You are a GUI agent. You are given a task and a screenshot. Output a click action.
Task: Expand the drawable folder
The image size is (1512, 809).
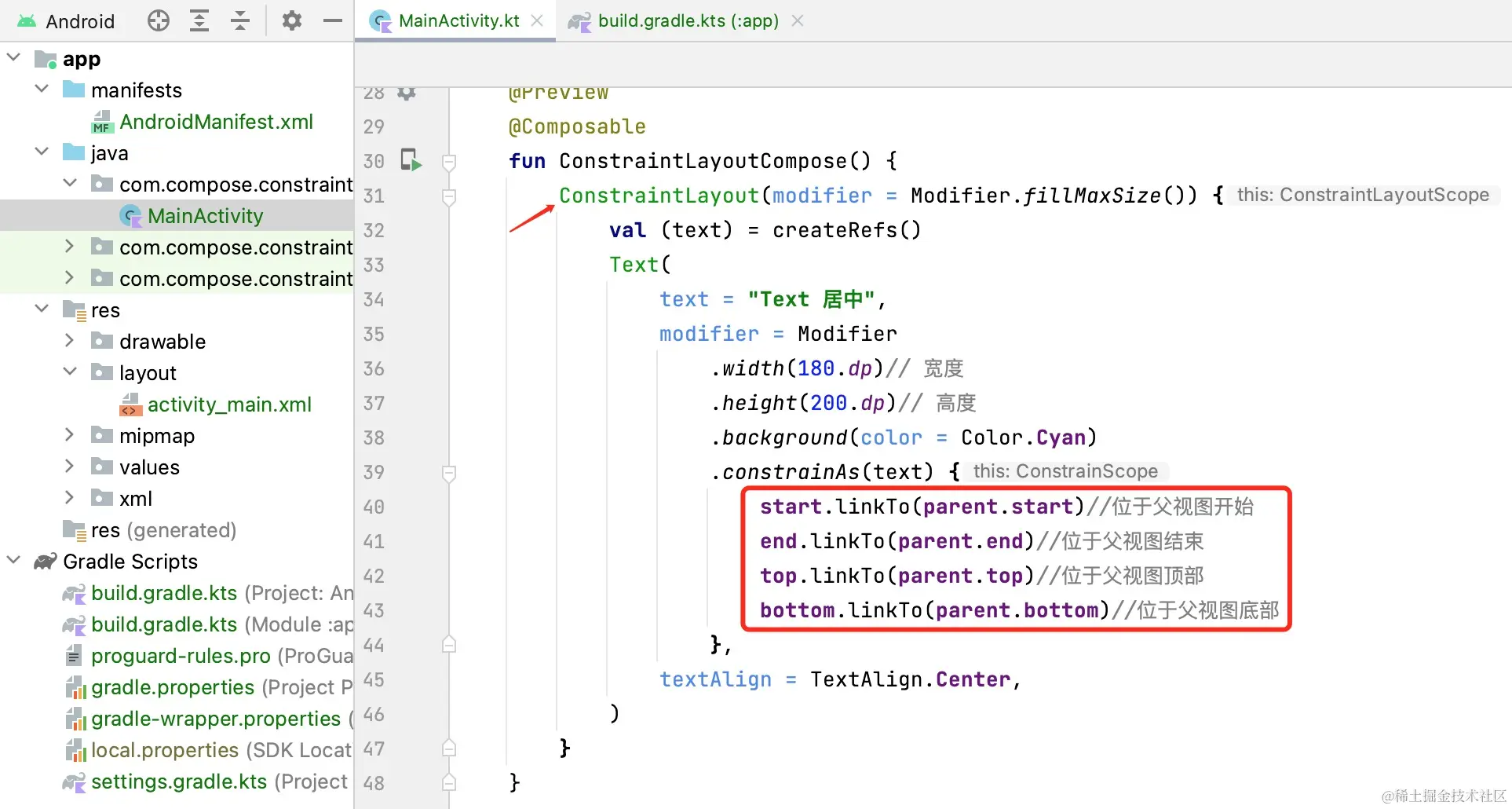[69, 340]
